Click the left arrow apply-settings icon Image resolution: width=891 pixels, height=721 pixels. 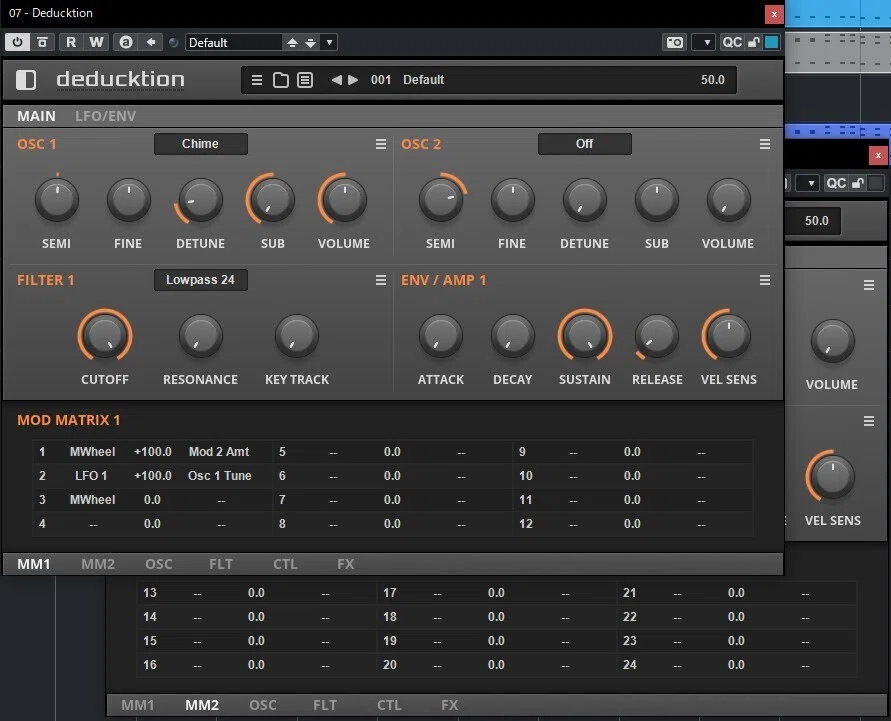(x=151, y=42)
